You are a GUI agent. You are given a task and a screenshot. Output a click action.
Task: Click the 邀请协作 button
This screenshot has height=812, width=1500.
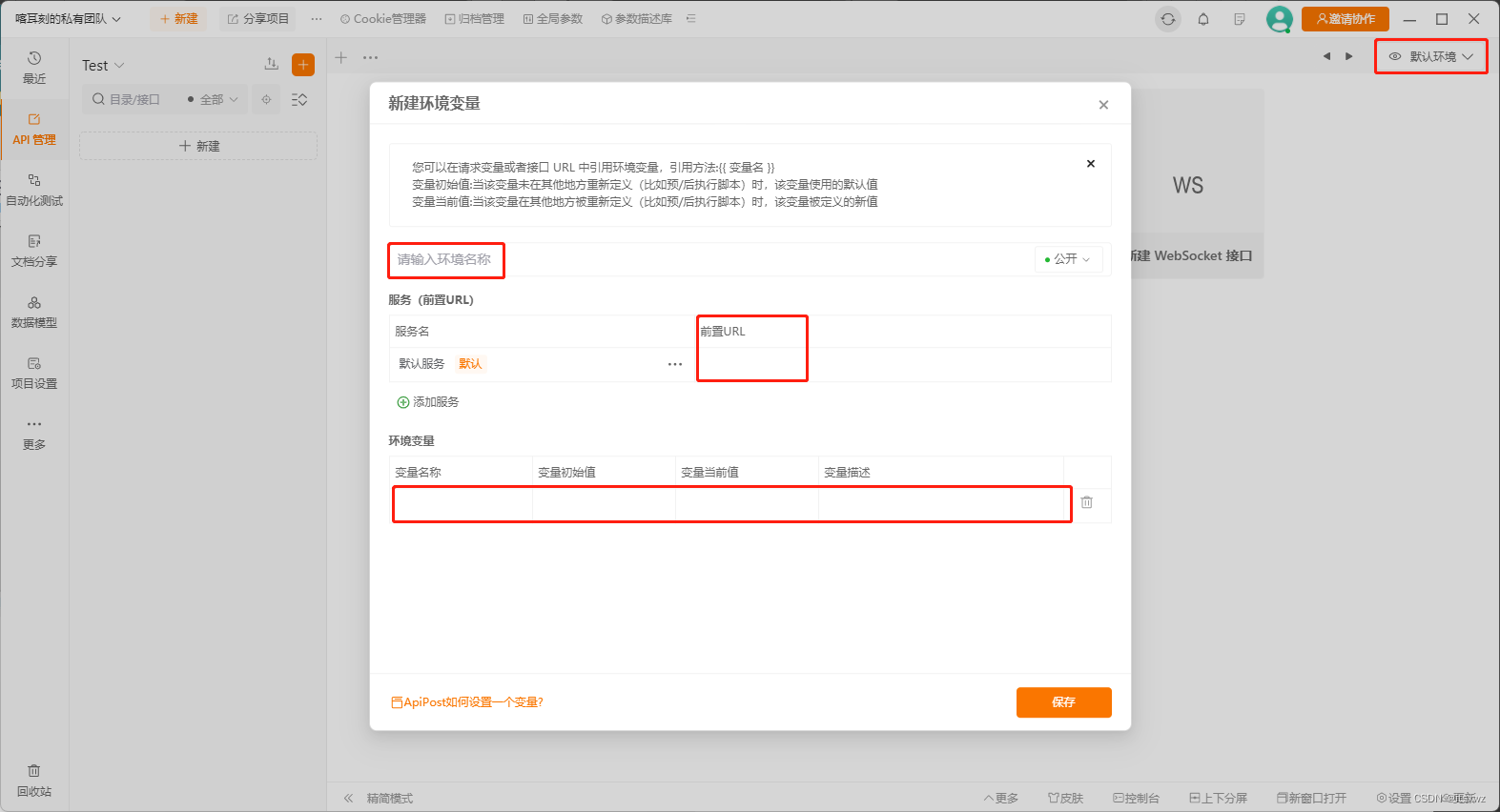click(x=1346, y=19)
